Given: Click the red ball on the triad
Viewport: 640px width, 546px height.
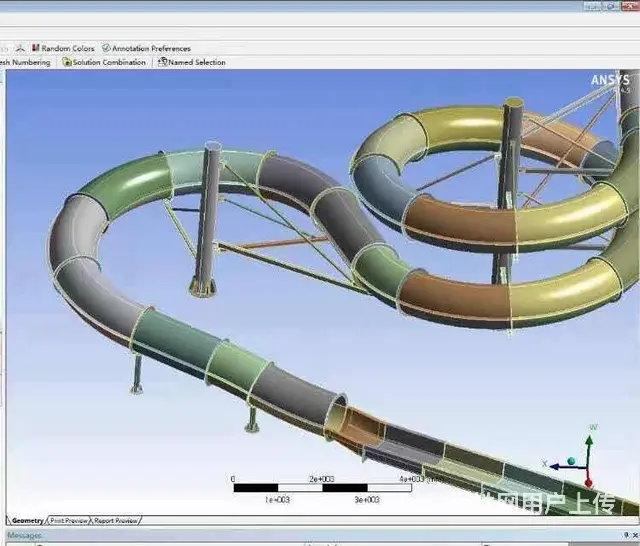Looking at the screenshot, I should coord(589,484).
